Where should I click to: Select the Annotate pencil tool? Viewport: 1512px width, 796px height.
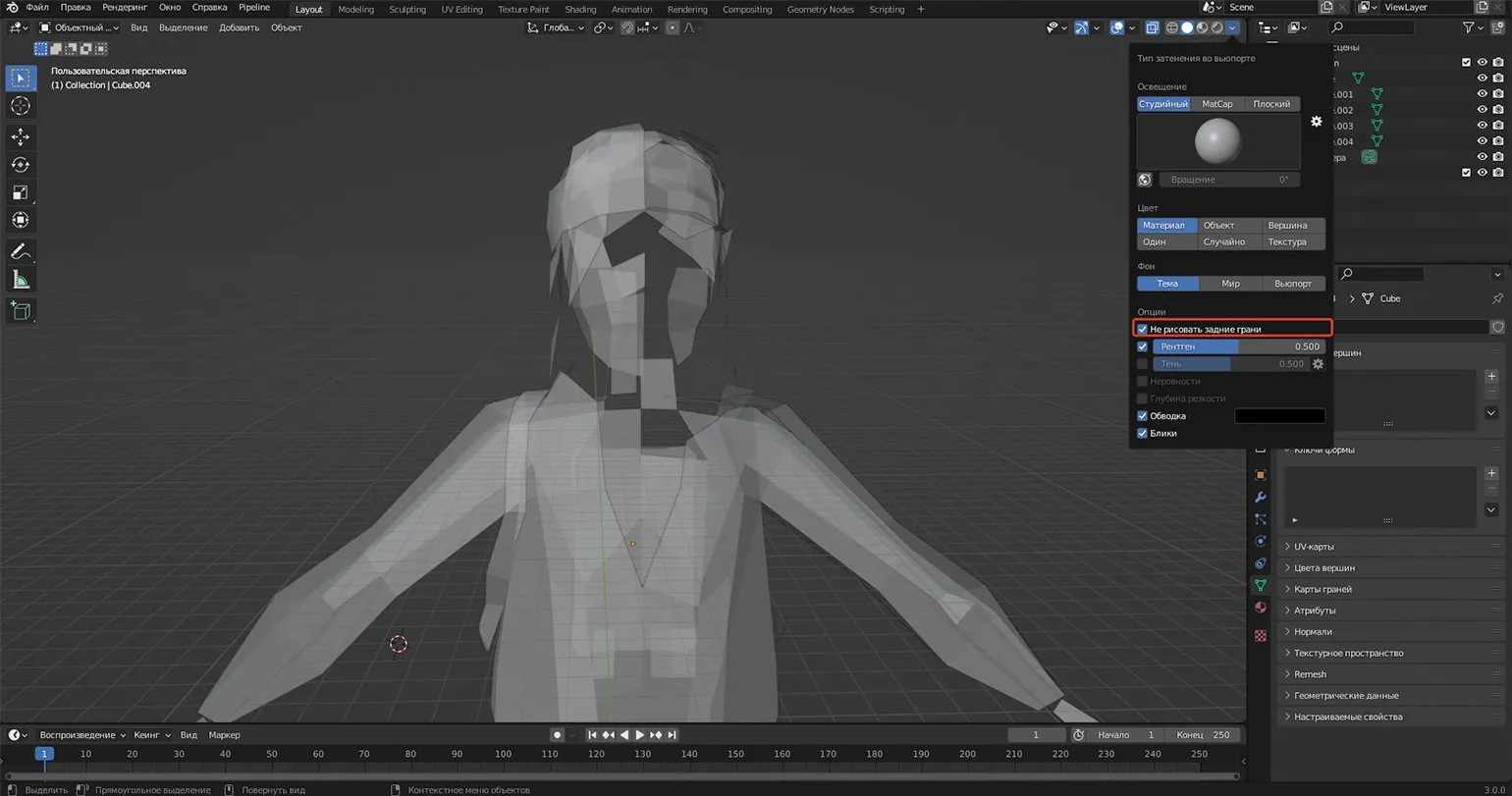click(20, 252)
